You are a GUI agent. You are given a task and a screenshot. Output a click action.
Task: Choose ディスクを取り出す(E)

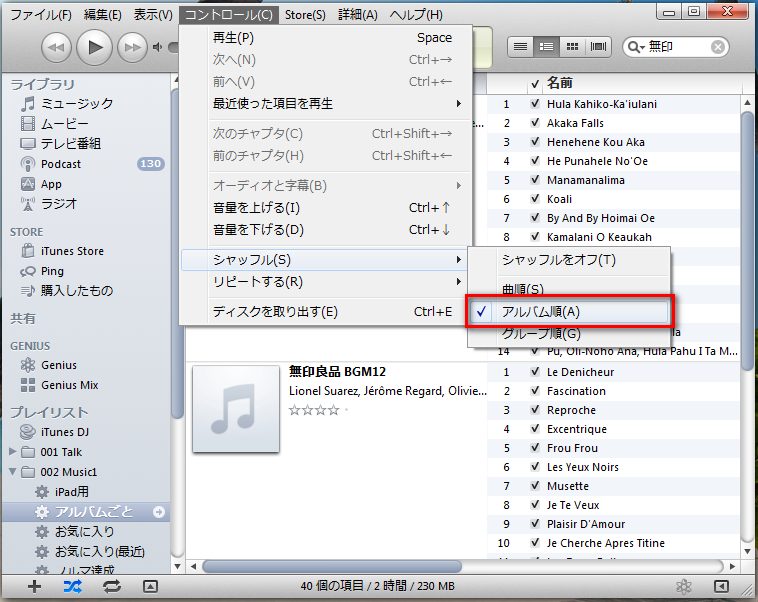tap(324, 312)
